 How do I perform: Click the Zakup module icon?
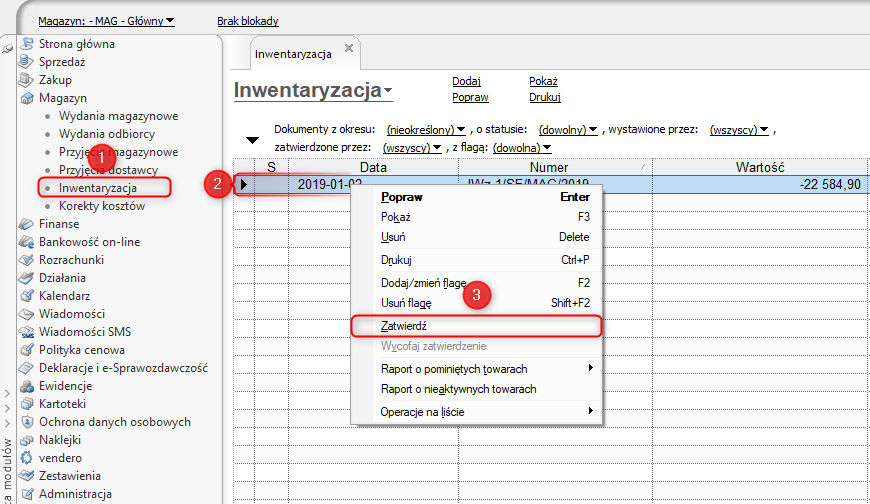pos(27,80)
